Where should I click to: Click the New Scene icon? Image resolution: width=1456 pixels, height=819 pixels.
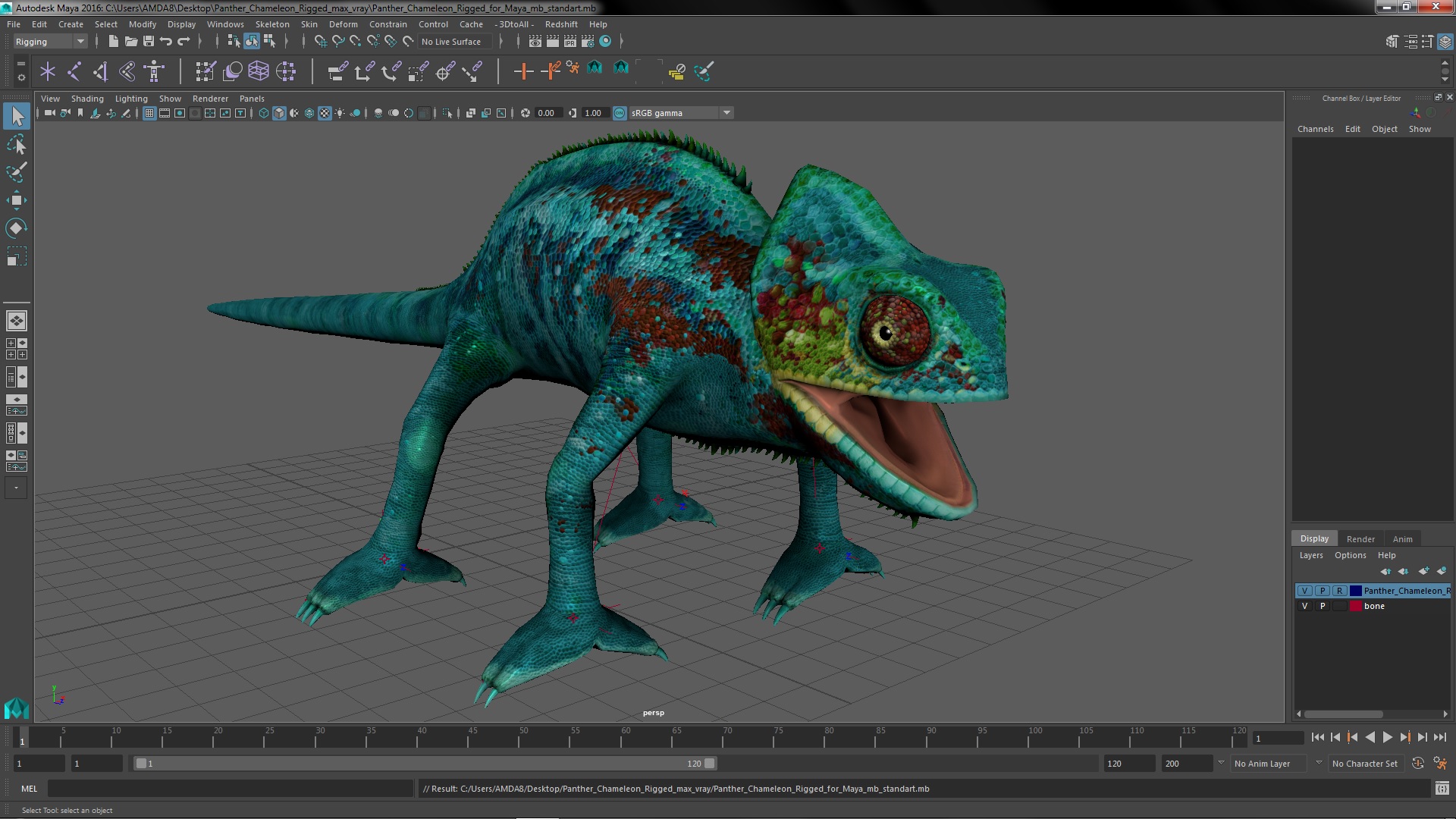(113, 42)
